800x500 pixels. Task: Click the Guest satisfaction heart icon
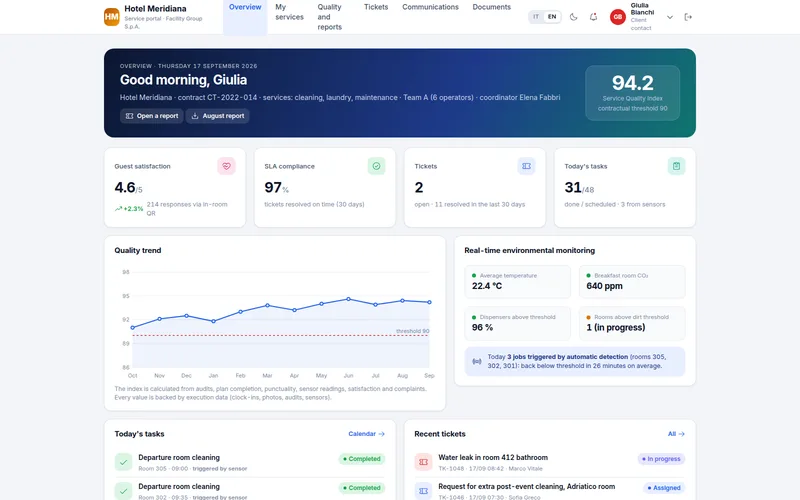click(227, 166)
